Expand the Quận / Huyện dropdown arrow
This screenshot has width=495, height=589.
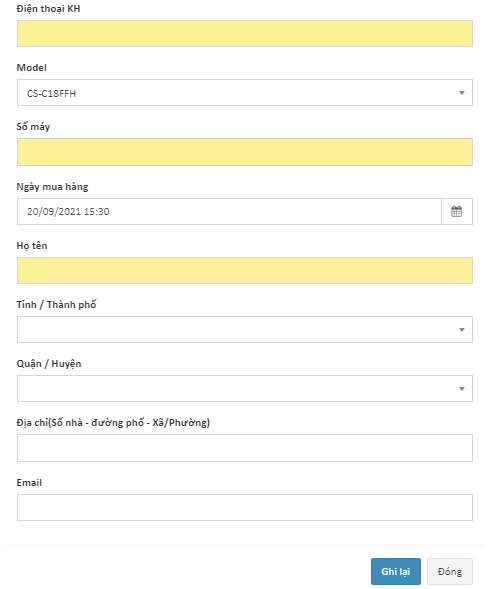click(x=462, y=389)
